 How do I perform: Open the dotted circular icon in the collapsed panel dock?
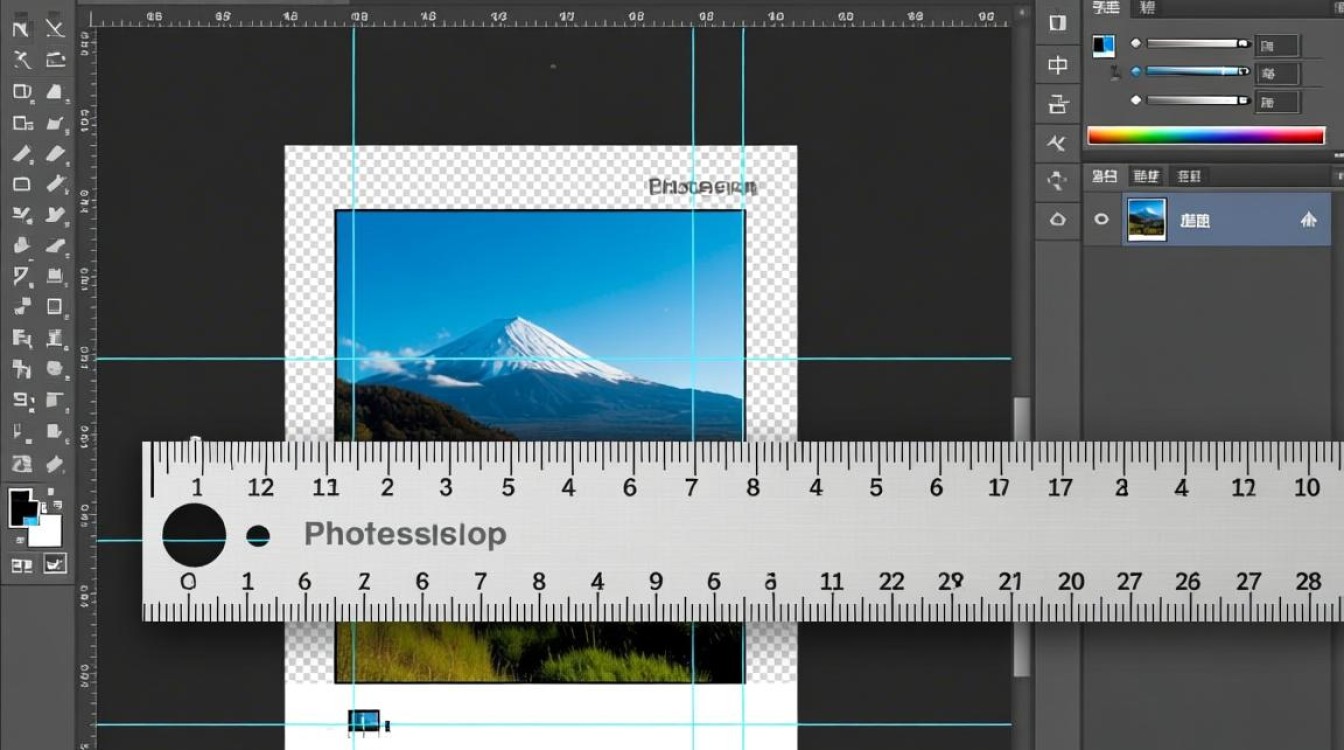pos(1058,181)
